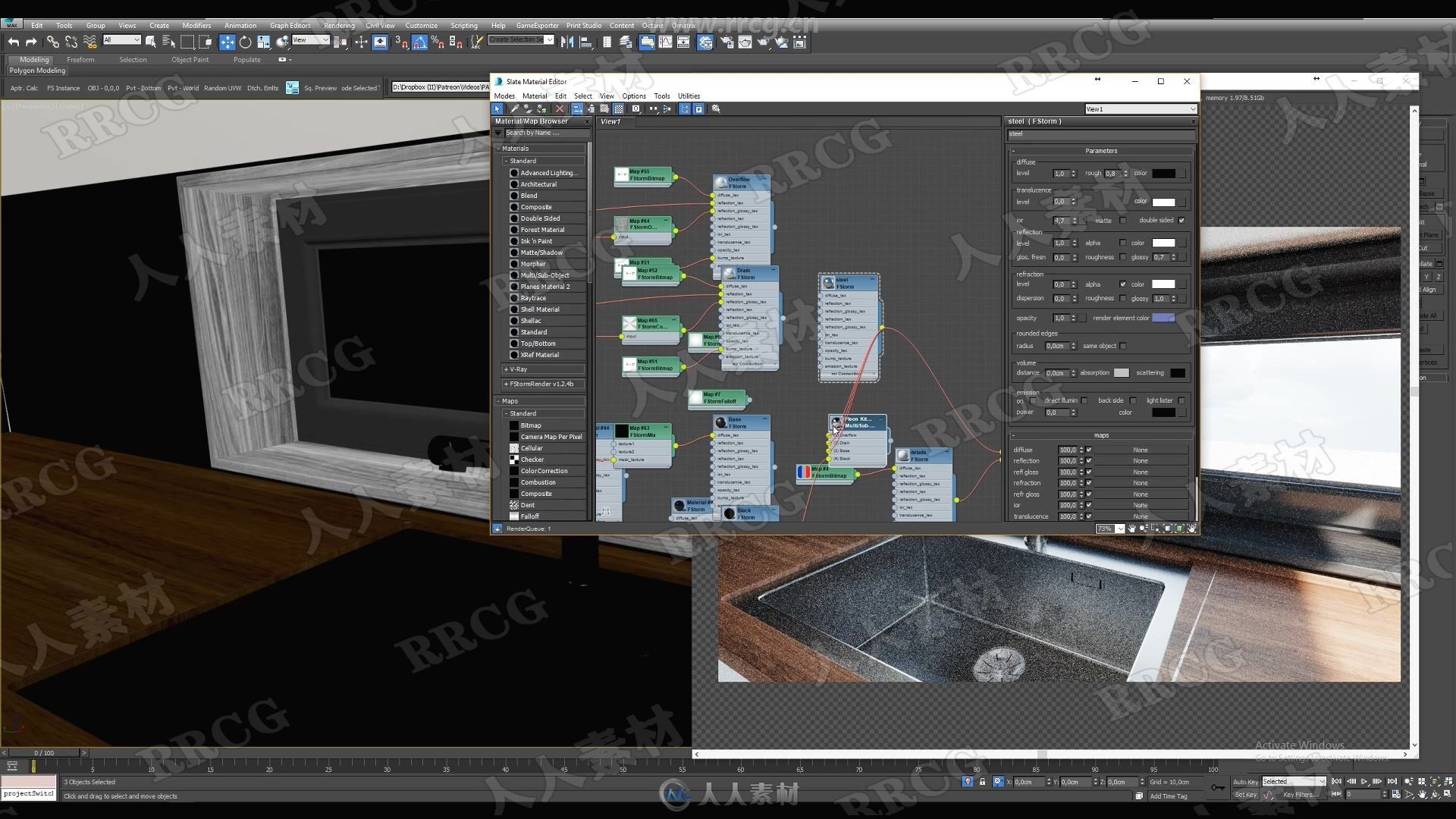Viewport: 1456px width, 819px height.
Task: Click Polygon Modeling panel label
Action: tap(37, 71)
